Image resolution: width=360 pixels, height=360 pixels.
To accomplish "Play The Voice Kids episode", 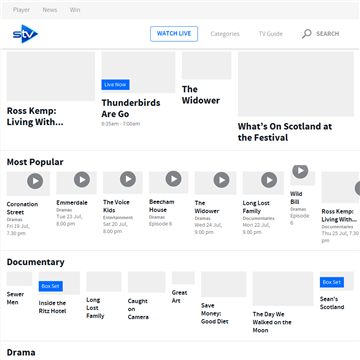I will pyautogui.click(x=128, y=179).
